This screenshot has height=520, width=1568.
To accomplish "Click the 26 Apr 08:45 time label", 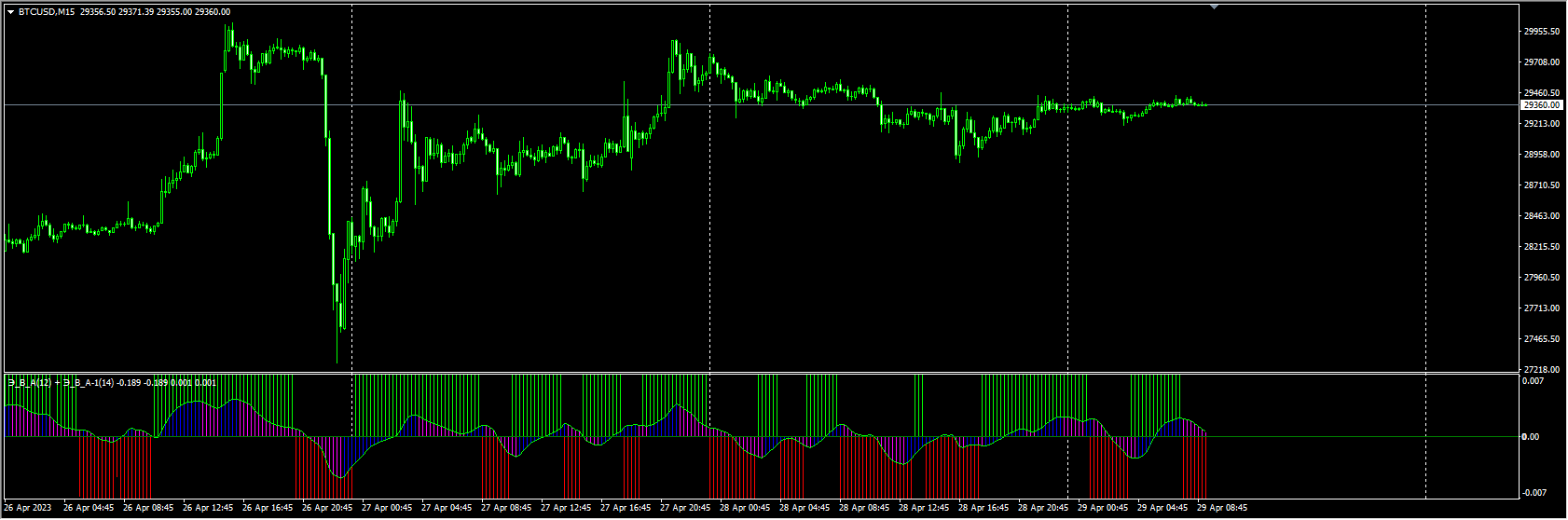I will point(148,509).
